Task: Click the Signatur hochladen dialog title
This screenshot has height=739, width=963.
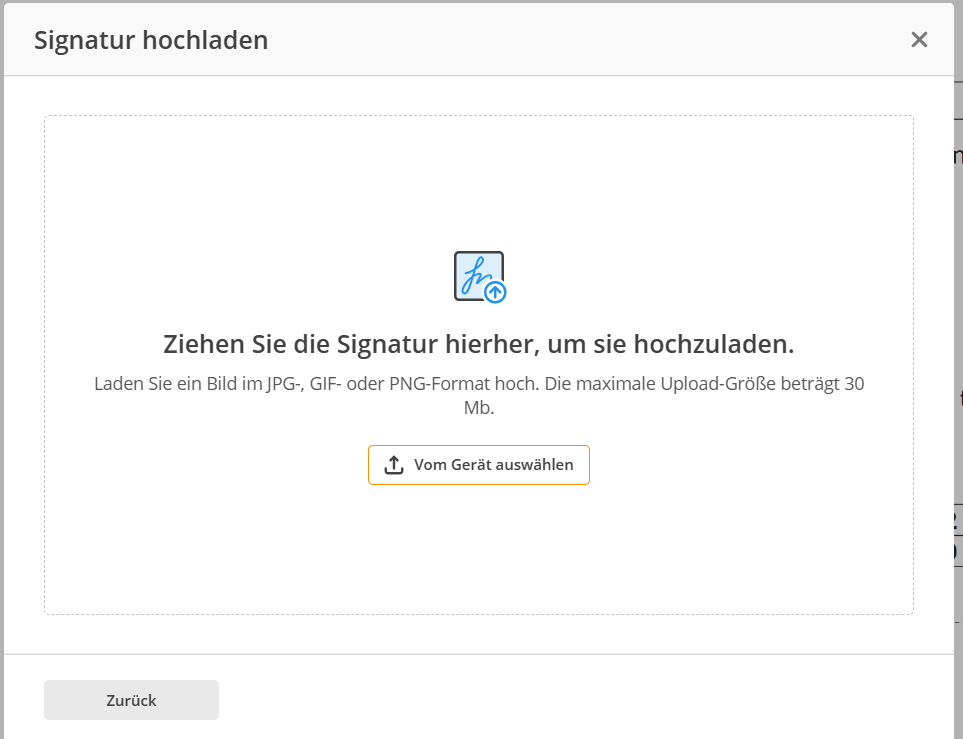Action: coord(151,40)
